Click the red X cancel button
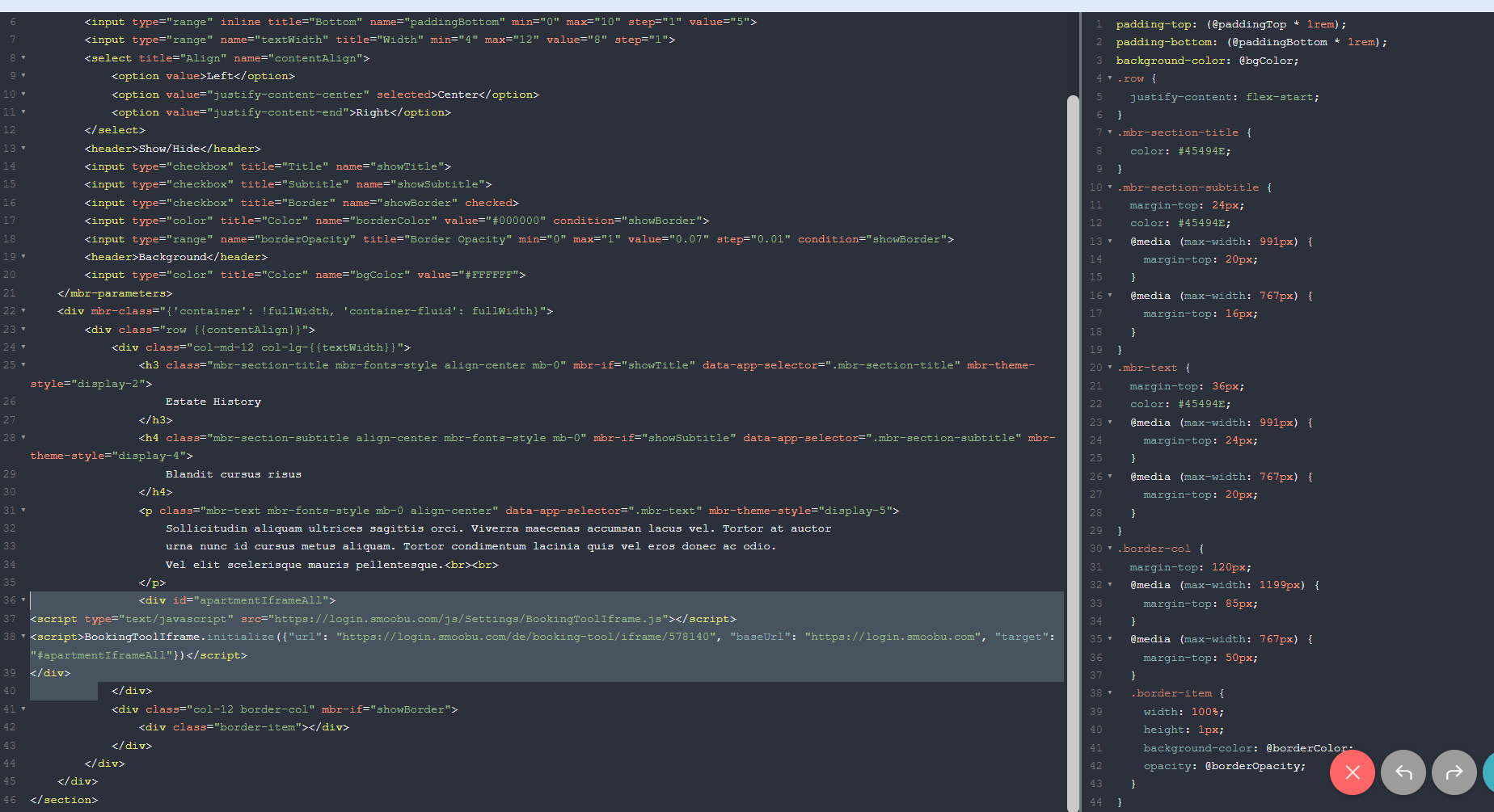 [x=1352, y=773]
